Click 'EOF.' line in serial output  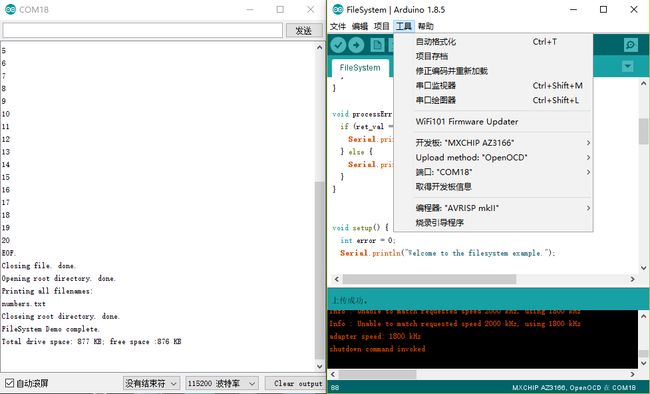9,253
